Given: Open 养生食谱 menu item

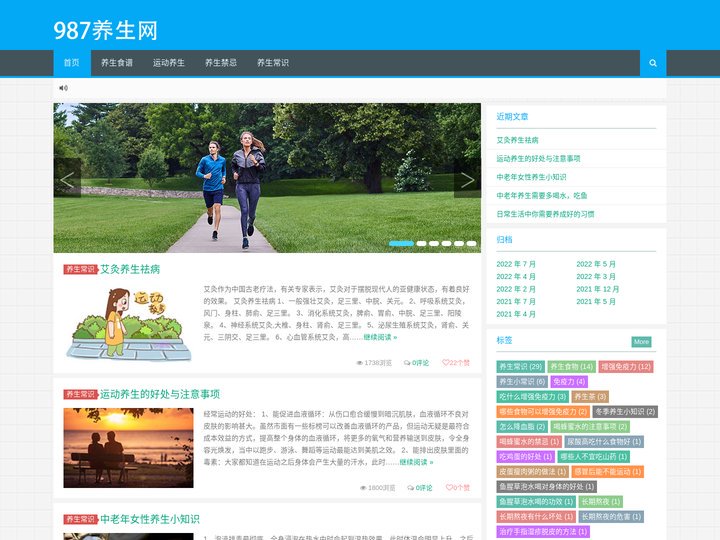Looking at the screenshot, I should click(117, 63).
